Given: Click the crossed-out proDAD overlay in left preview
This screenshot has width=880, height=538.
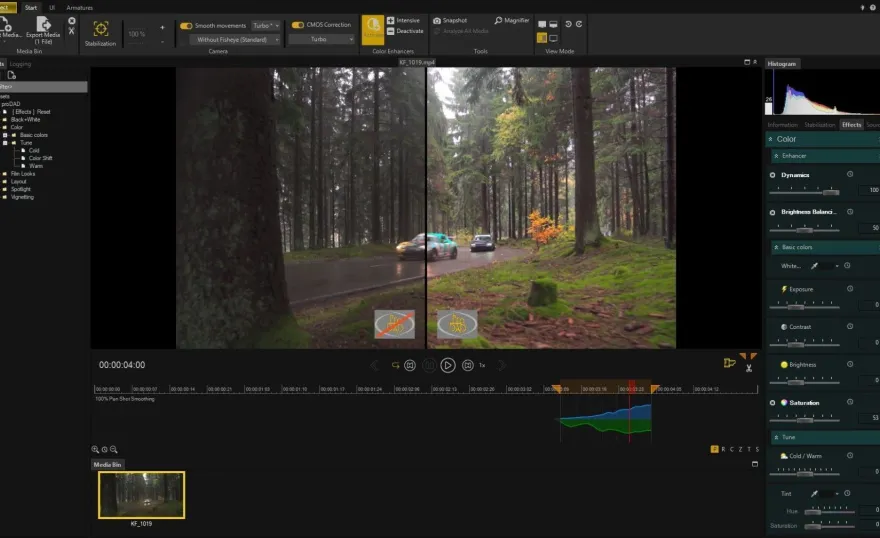Looking at the screenshot, I should [x=395, y=324].
